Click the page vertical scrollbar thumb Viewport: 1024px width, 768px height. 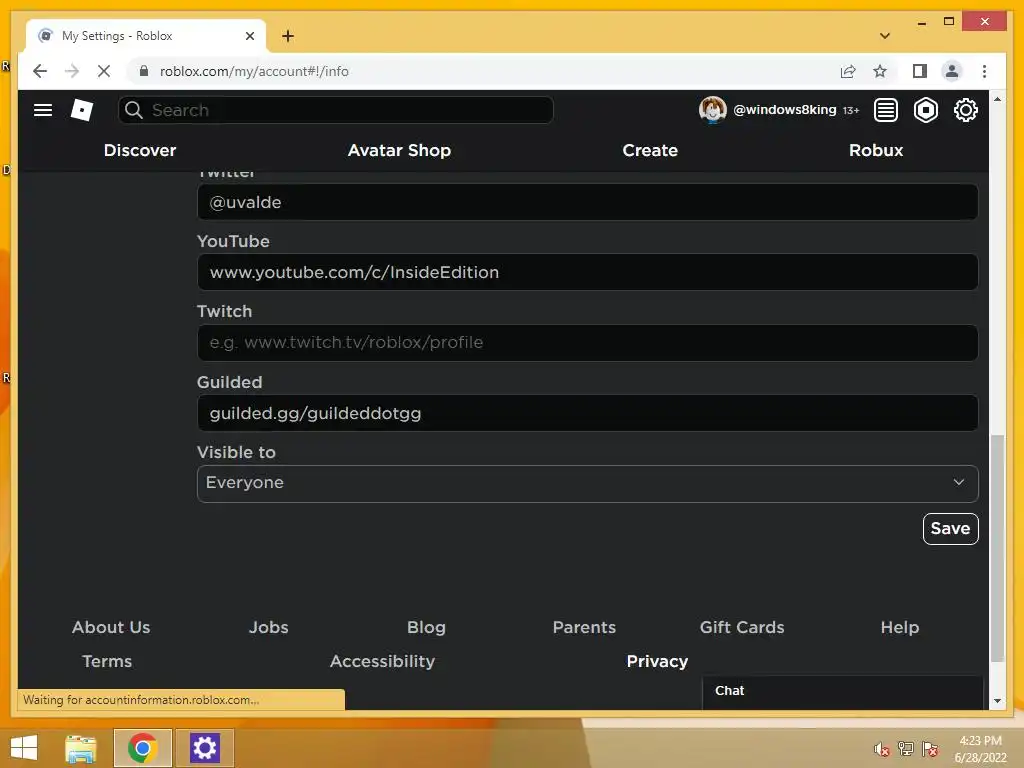coord(997,549)
